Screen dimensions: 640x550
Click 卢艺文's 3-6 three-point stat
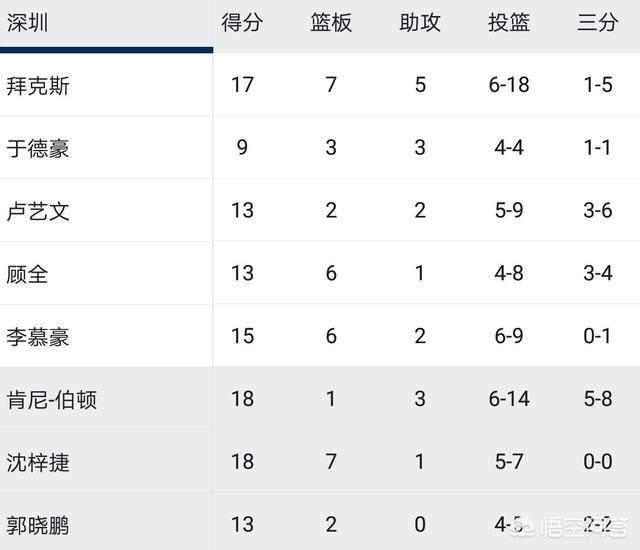pos(598,211)
